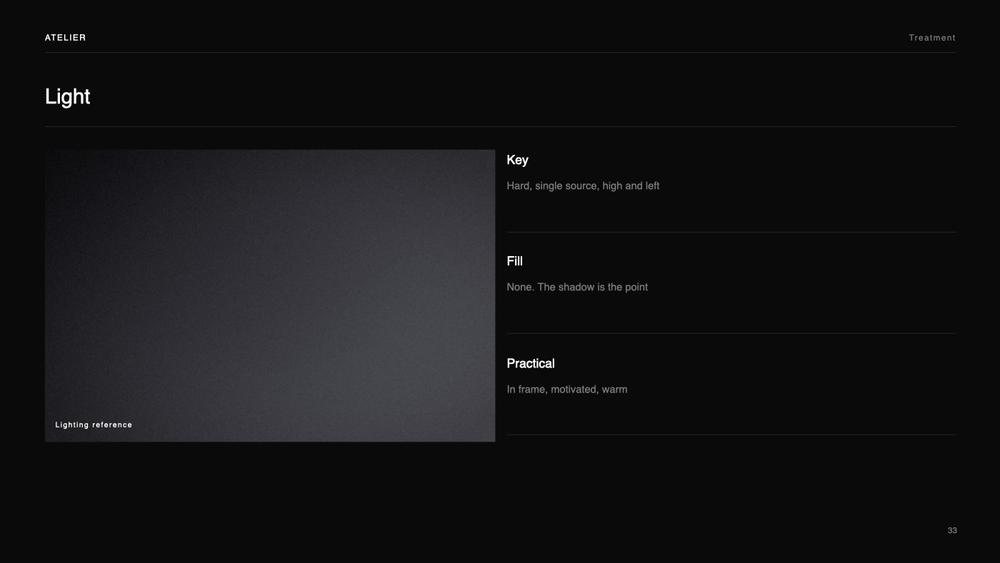Viewport: 1000px width, 563px height.
Task: Click the text In frame, motivated, warm
Action: [x=567, y=389]
